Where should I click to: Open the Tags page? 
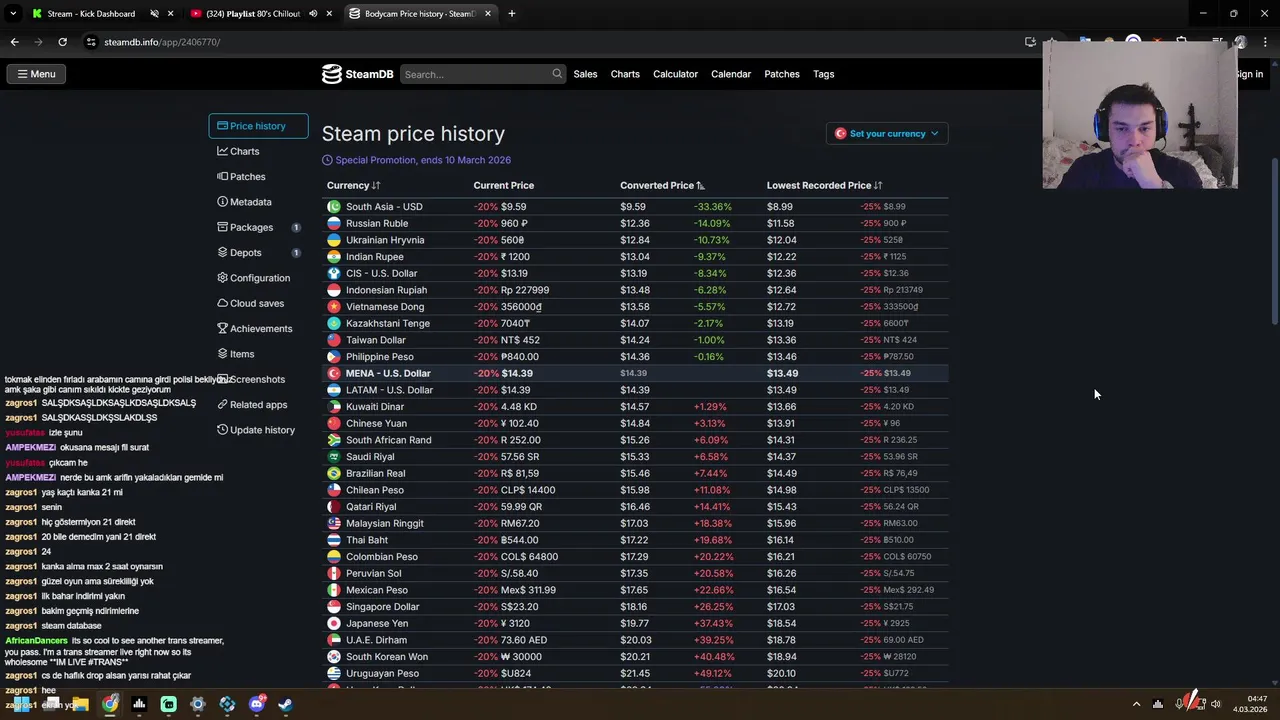tap(823, 74)
